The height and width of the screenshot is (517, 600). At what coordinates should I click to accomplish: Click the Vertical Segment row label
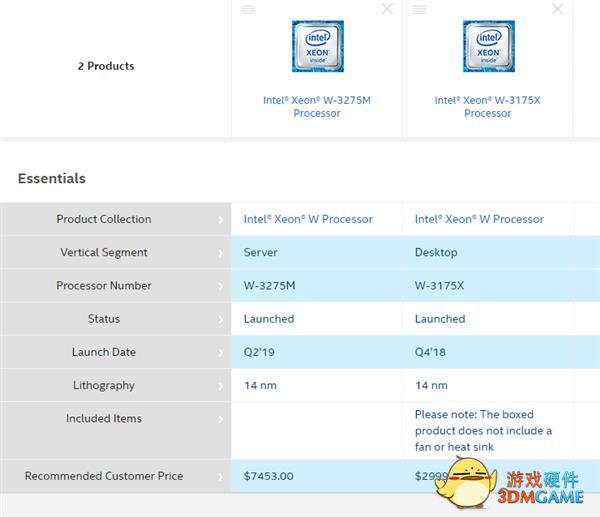104,252
